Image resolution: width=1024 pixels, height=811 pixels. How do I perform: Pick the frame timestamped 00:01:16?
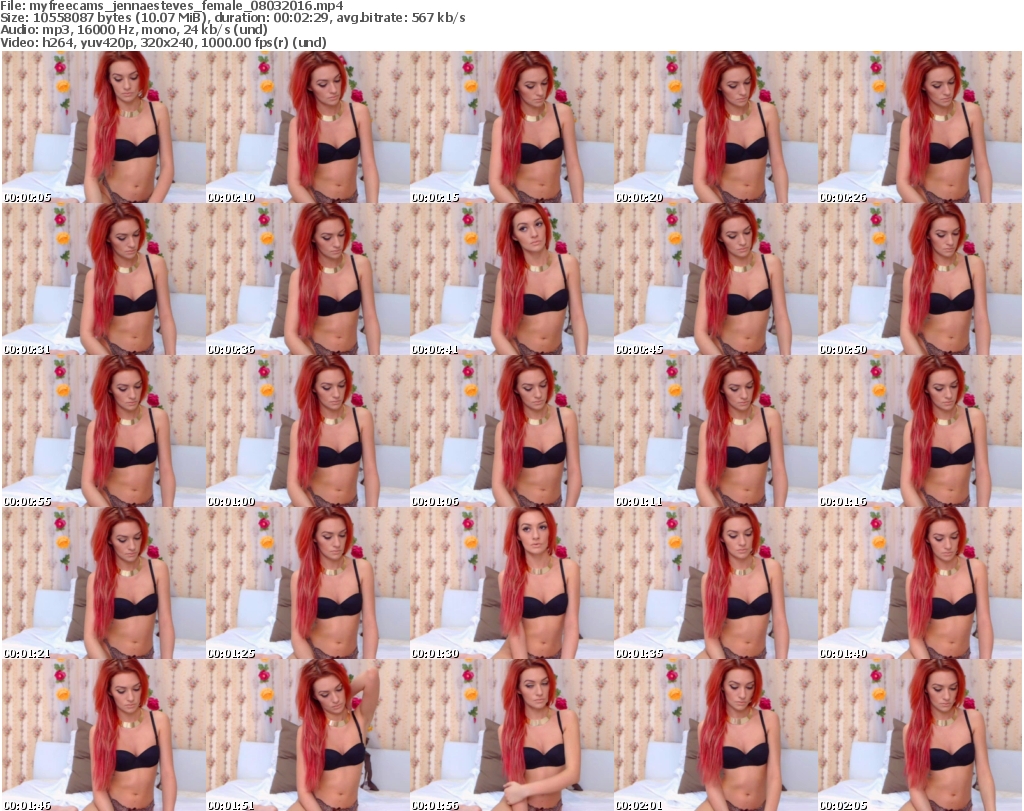[x=920, y=432]
